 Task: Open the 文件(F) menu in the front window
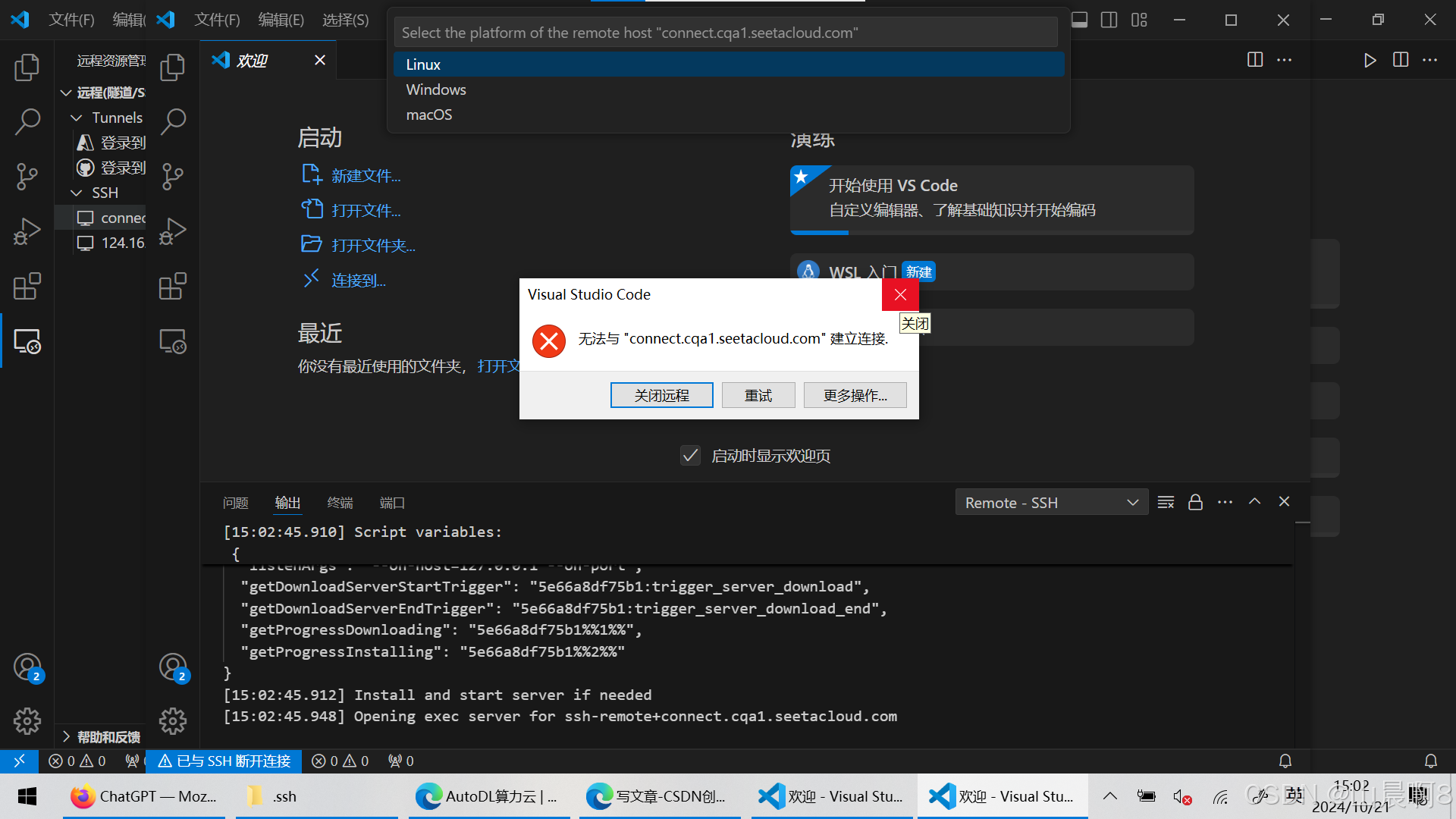tap(217, 20)
